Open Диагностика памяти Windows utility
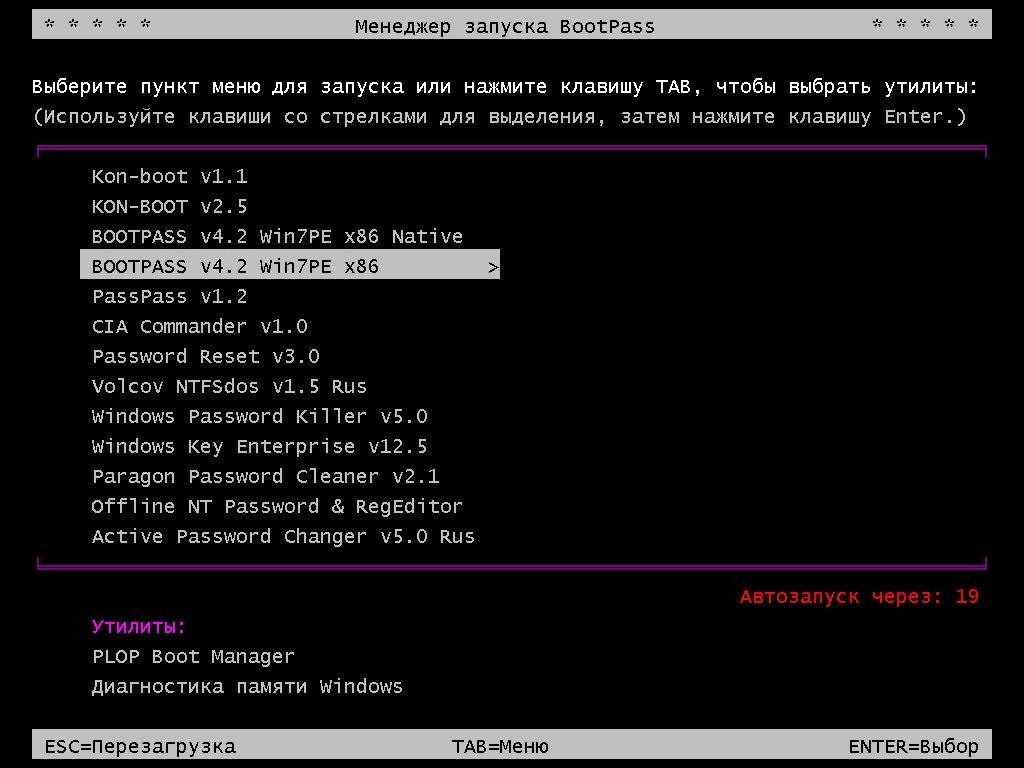1024x768 pixels. 247,686
